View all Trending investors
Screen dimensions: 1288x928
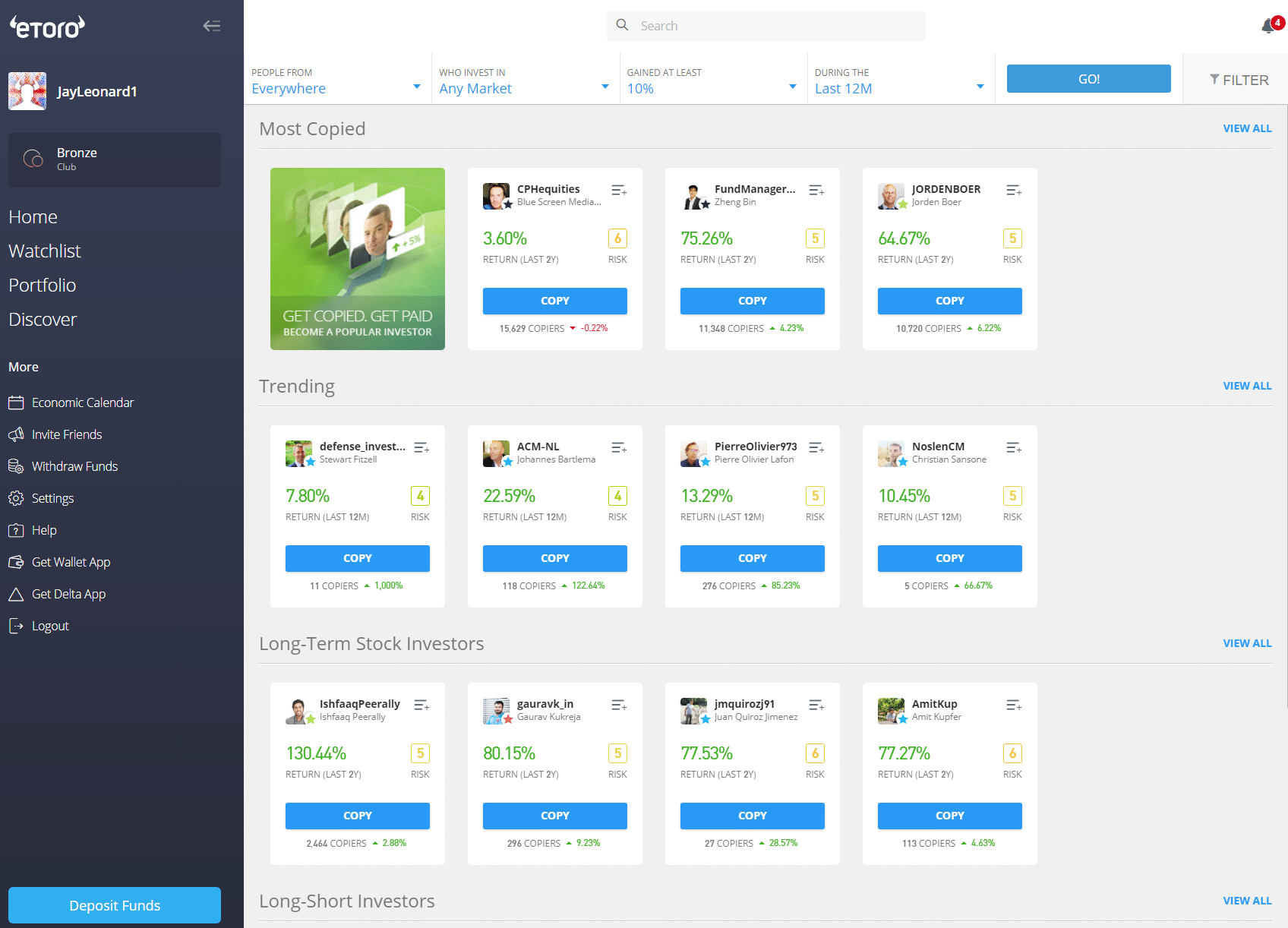[x=1247, y=386]
